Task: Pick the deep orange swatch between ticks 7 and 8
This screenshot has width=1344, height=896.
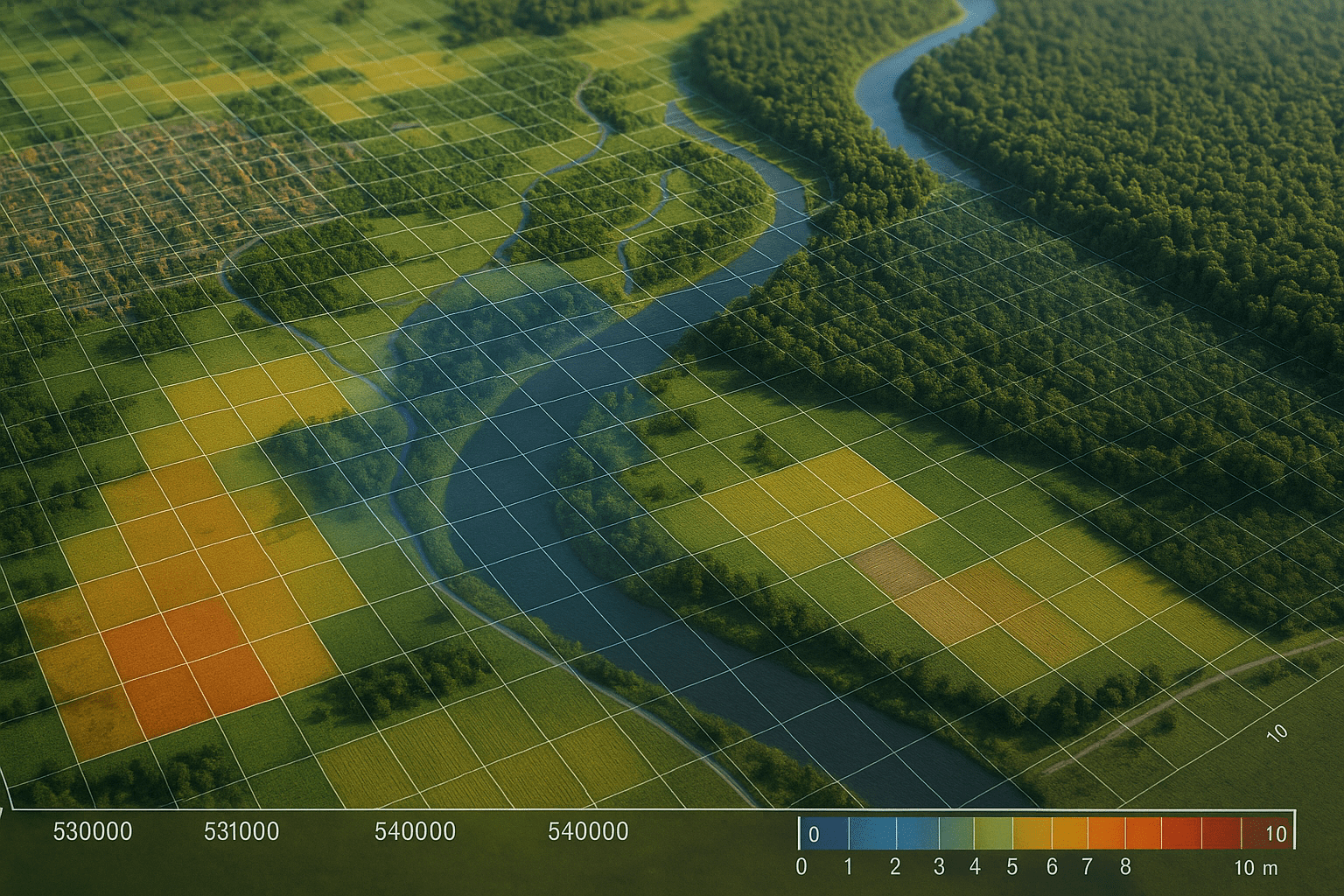Action: [1106, 833]
